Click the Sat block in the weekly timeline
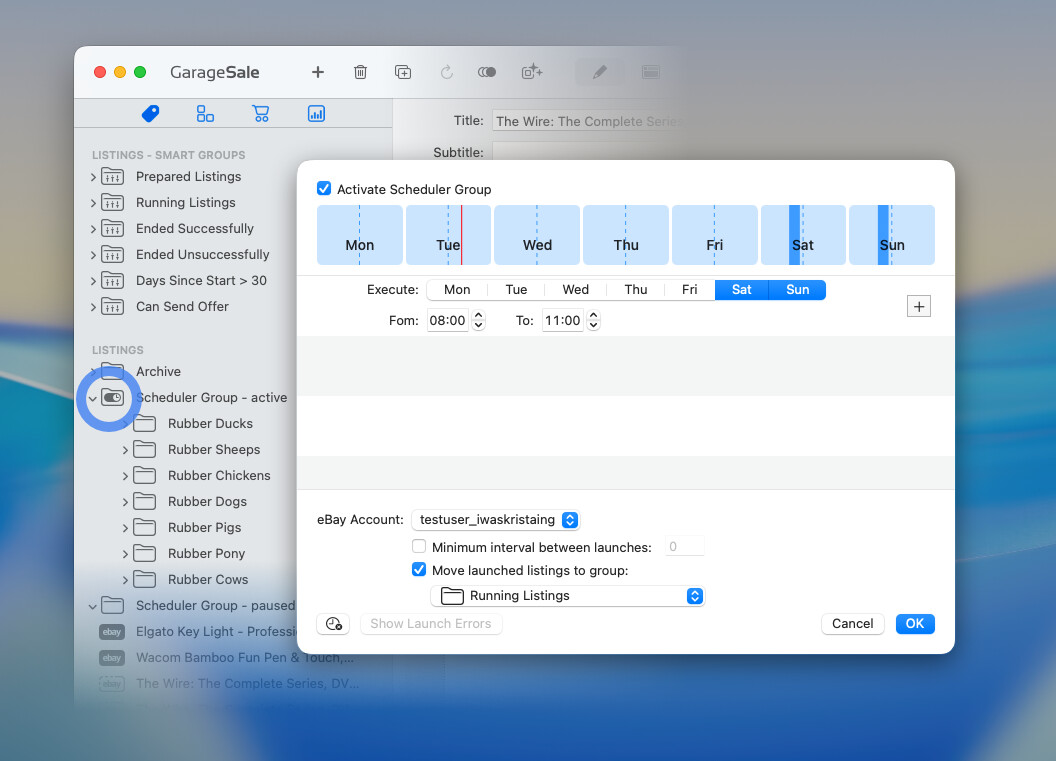The height and width of the screenshot is (761, 1056). tap(803, 236)
